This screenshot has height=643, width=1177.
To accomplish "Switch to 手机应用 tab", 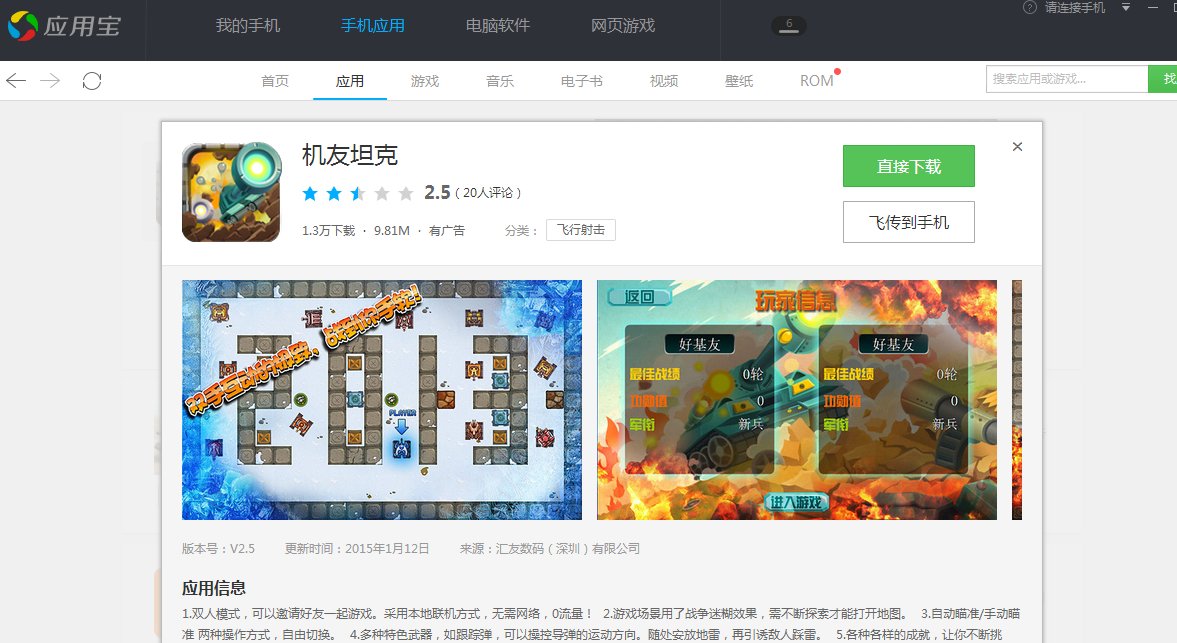I will 373,26.
